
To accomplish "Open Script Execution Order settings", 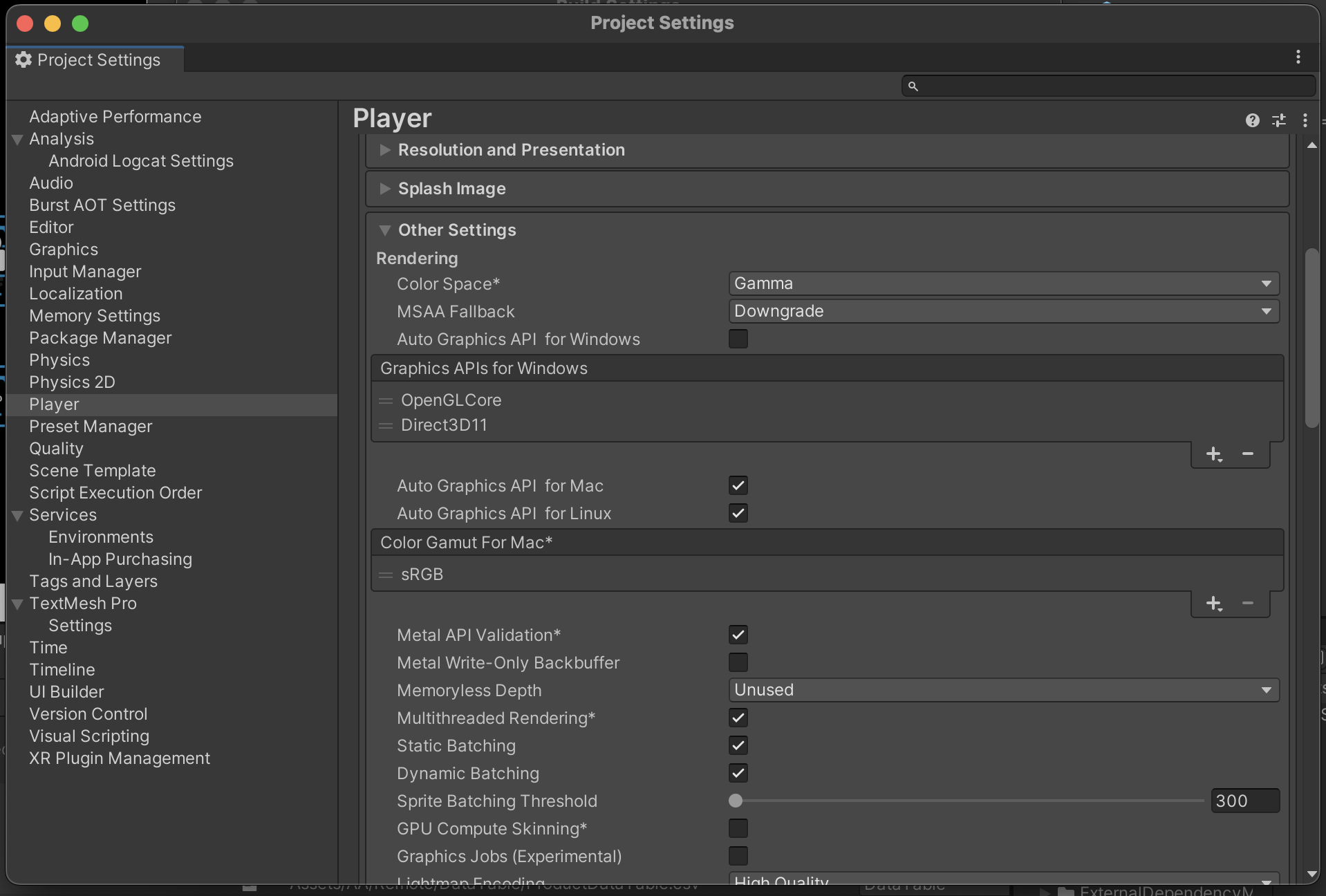I will coord(115,493).
